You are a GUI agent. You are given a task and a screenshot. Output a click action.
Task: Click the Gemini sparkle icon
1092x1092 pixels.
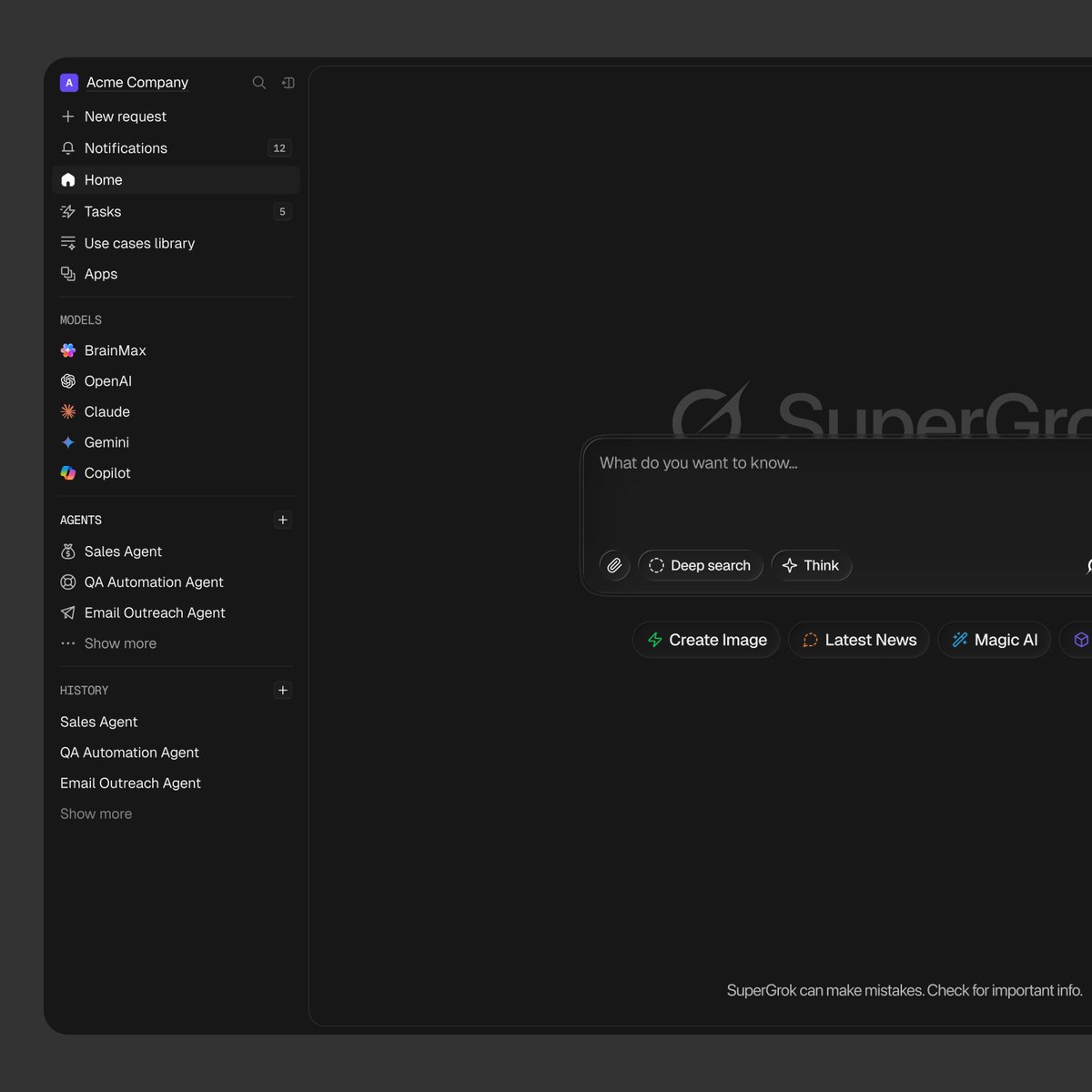click(x=68, y=442)
